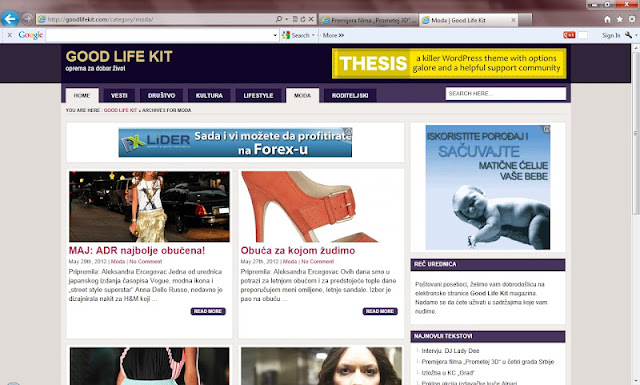The image size is (640, 385).
Task: Close the Google toolbar with its X
Action: point(9,35)
